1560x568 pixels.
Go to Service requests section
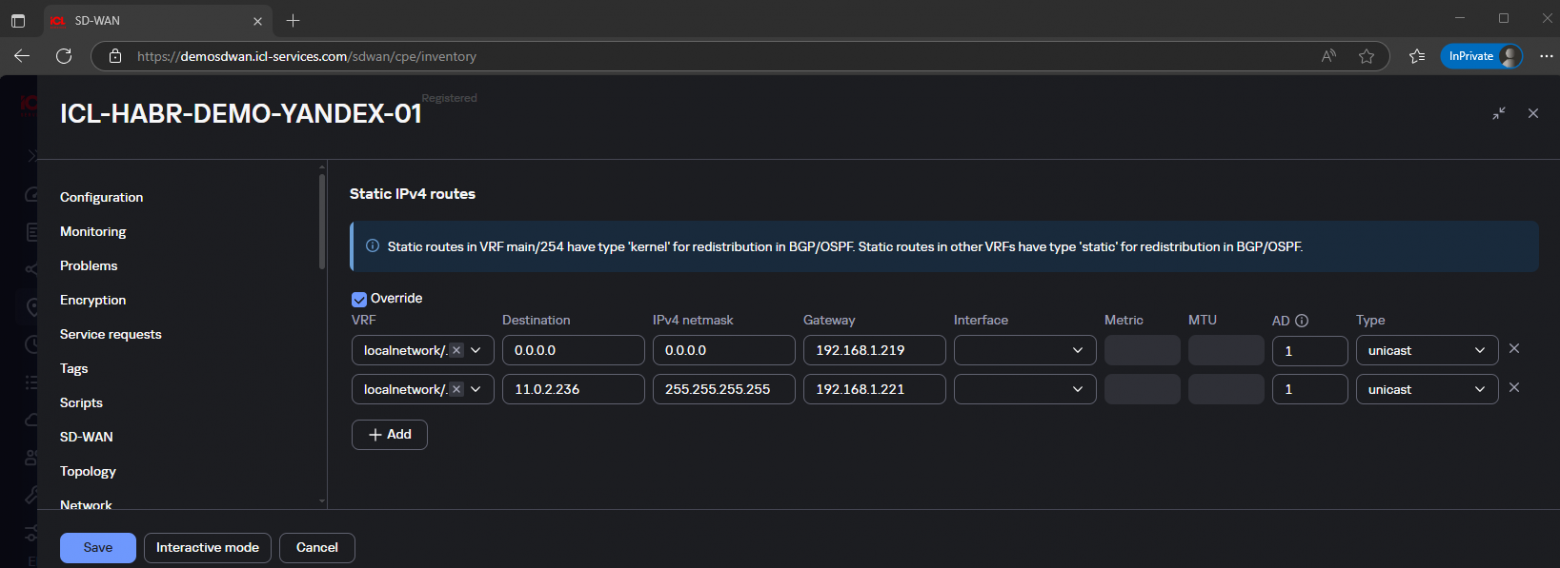110,334
